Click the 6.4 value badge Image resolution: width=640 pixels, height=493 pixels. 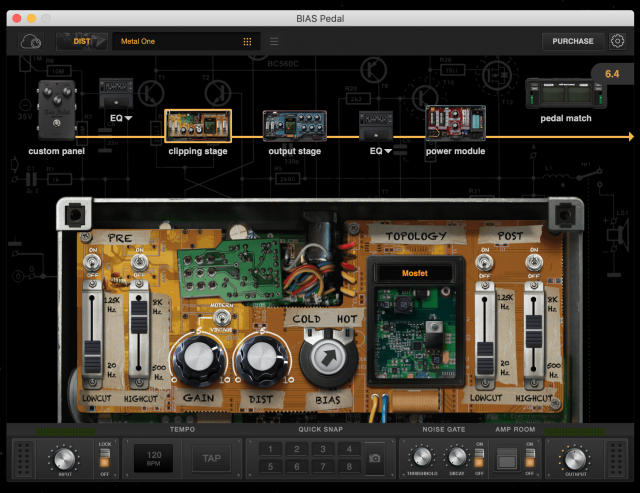click(612, 74)
